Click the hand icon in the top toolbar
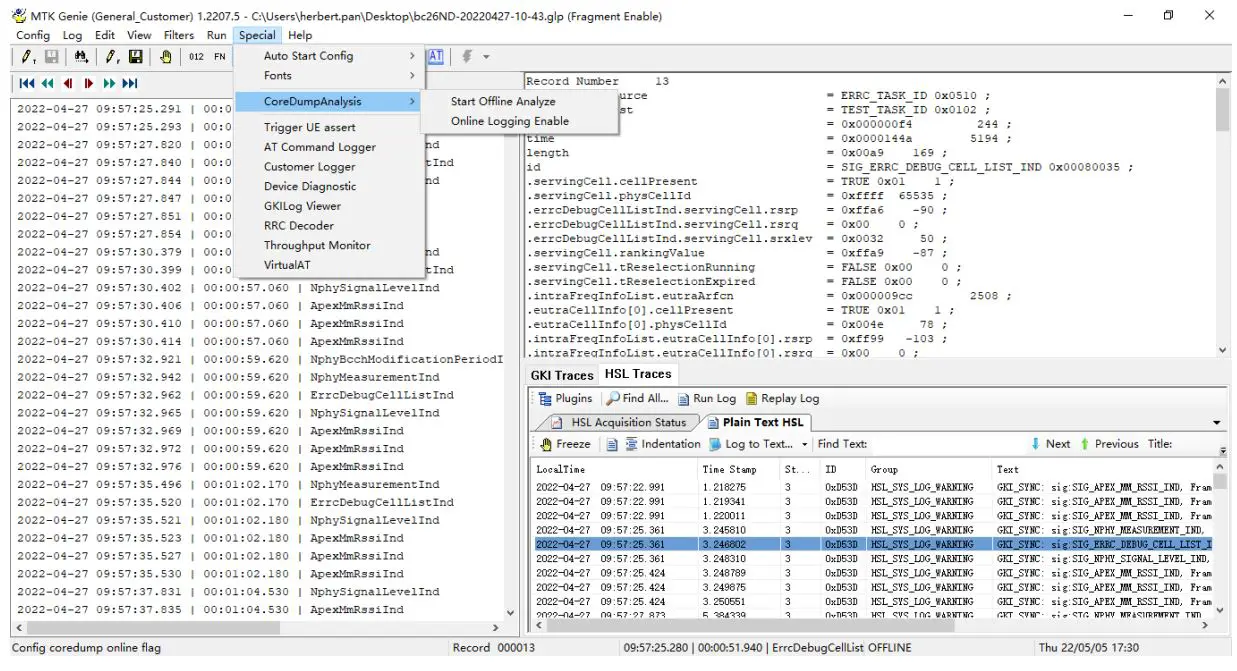 pyautogui.click(x=165, y=57)
